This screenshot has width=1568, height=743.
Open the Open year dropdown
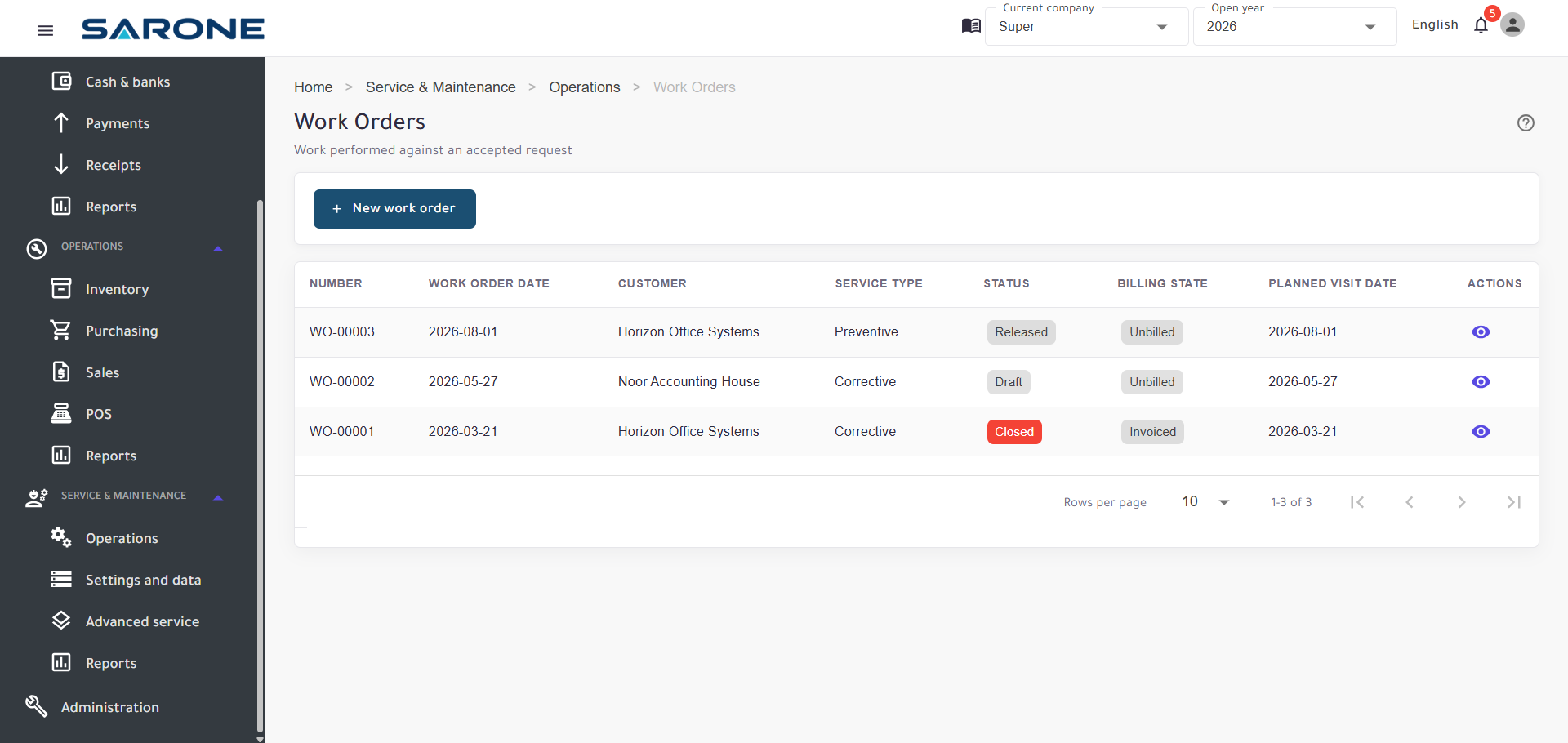[1294, 27]
